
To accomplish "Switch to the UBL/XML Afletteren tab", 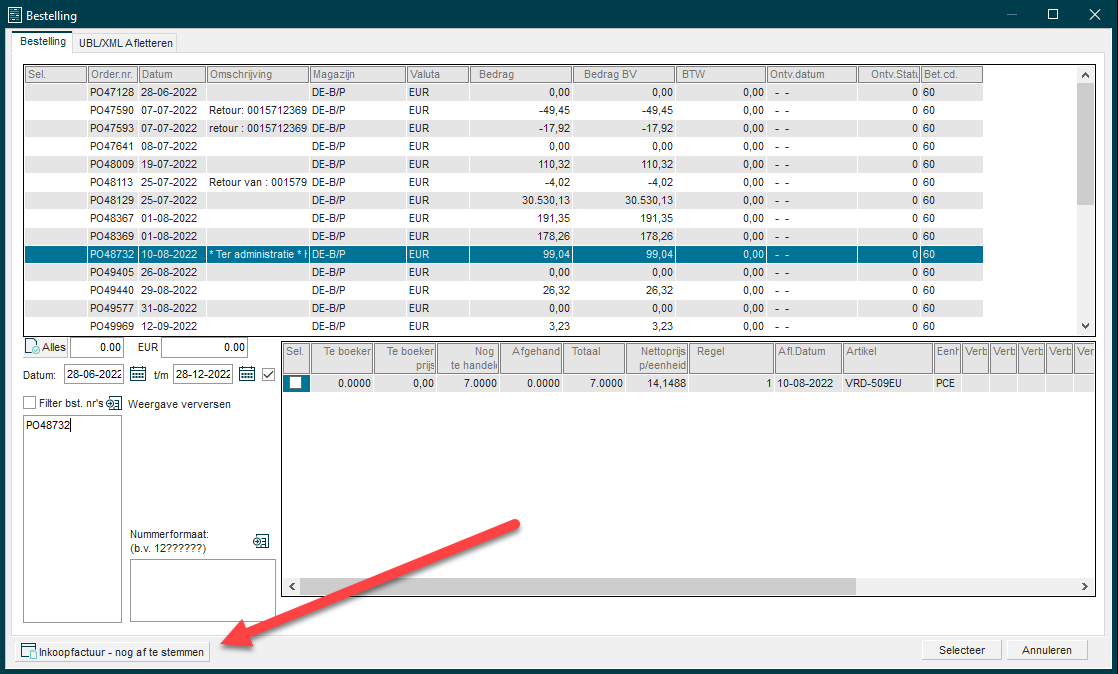I will tap(125, 43).
